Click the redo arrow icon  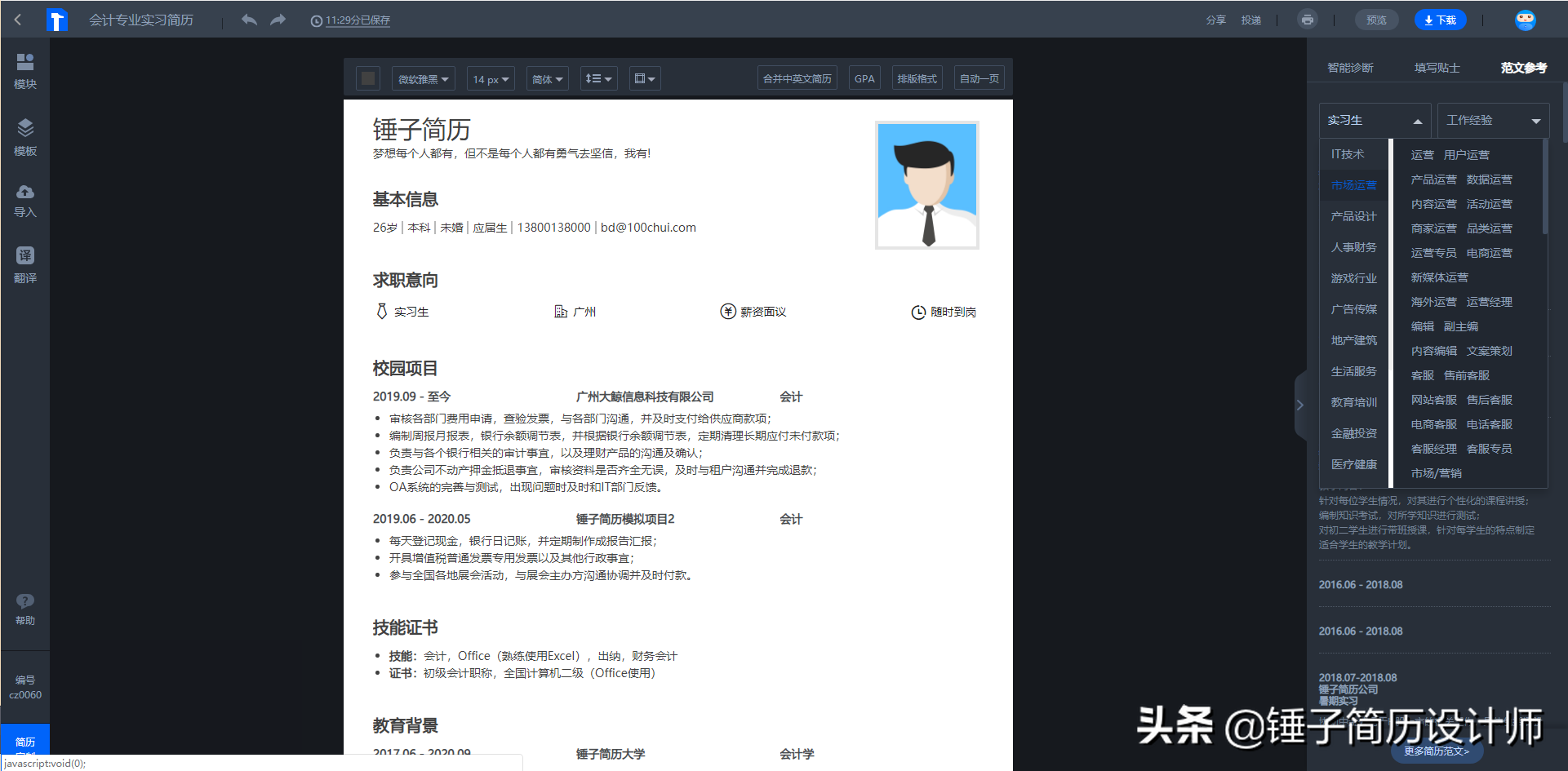[278, 20]
